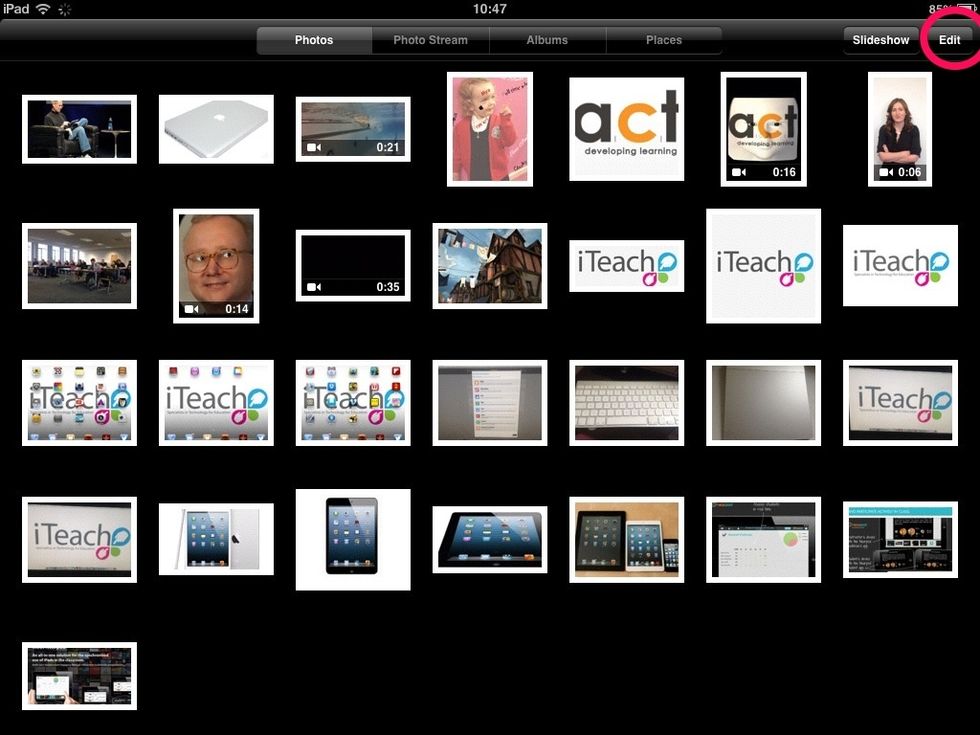Select the Photos tab
The width and height of the screenshot is (980, 735).
point(313,40)
